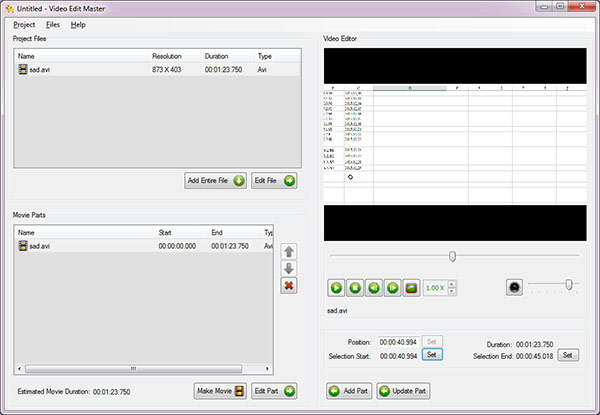Take a snapshot of the video frame
The height and width of the screenshot is (415, 600).
[x=411, y=288]
